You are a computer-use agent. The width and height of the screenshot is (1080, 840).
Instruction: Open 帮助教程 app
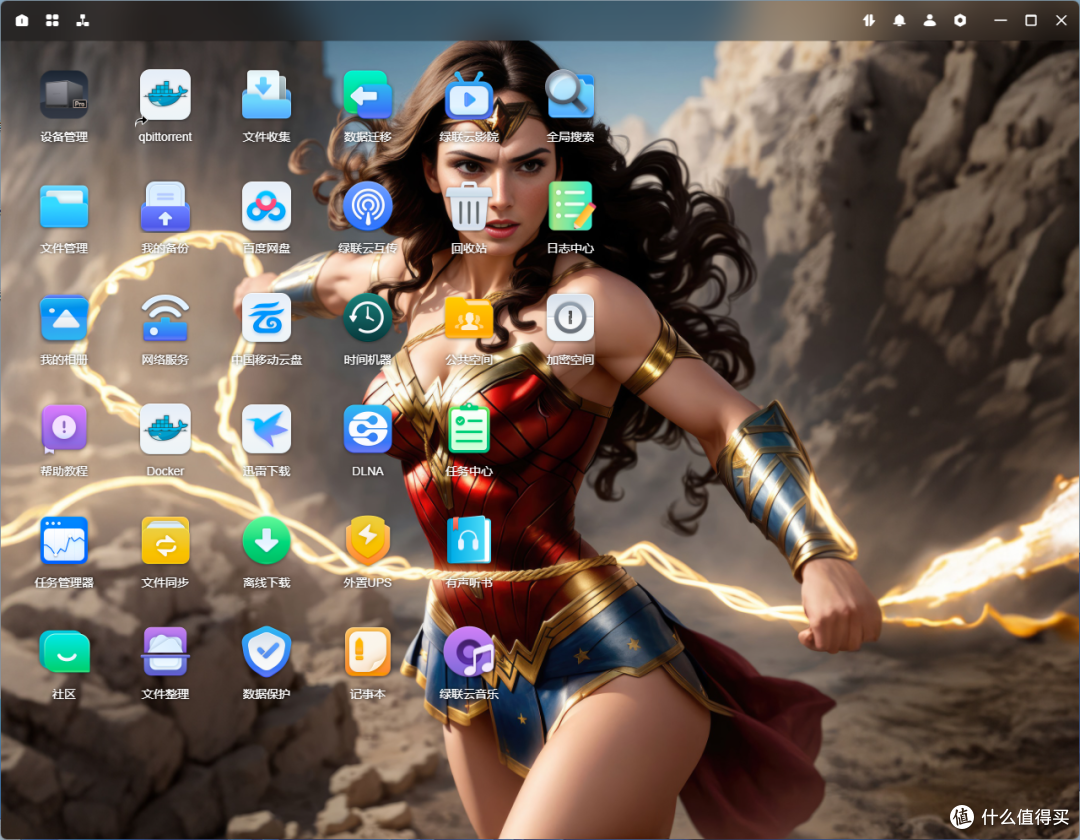[x=64, y=430]
